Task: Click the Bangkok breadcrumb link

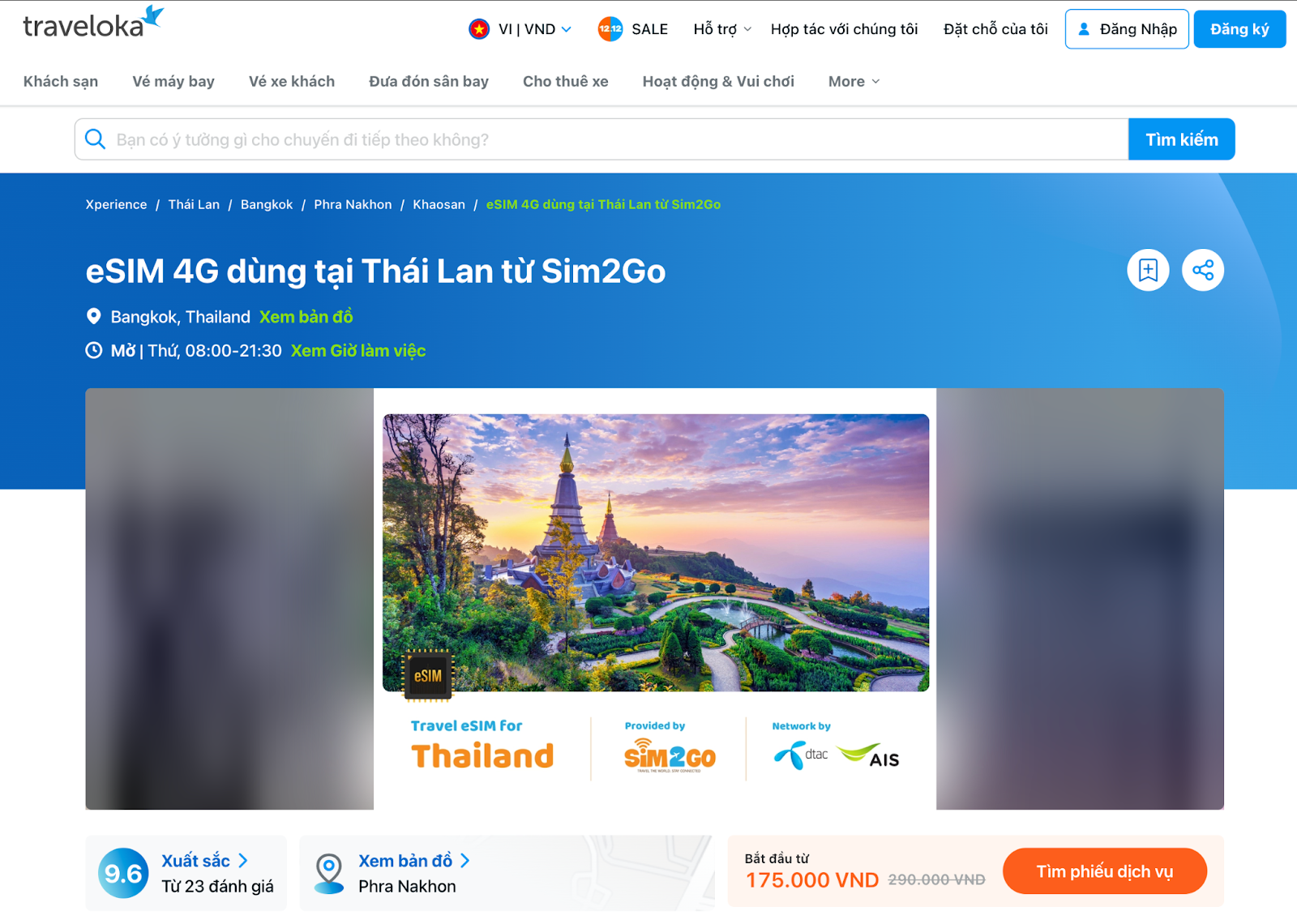Action: [267, 204]
